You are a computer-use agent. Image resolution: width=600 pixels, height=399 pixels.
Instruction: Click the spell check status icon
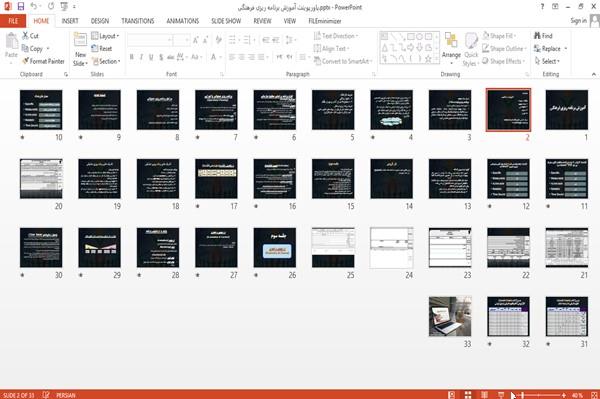(x=46, y=395)
